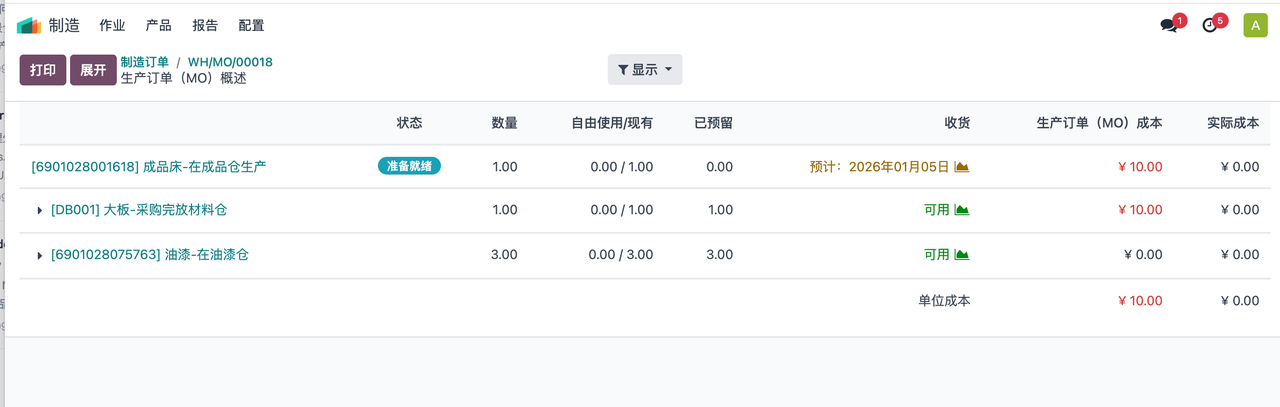
Task: Open the 作业 menu
Action: click(x=112, y=25)
